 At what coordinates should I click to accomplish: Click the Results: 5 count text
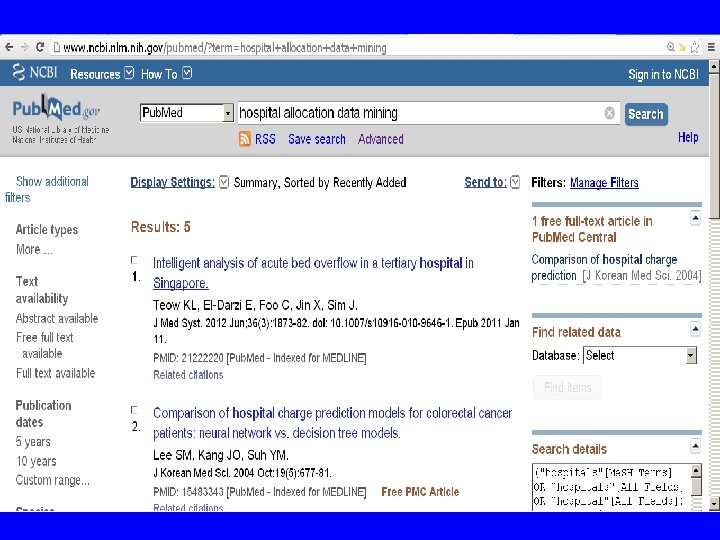(160, 227)
